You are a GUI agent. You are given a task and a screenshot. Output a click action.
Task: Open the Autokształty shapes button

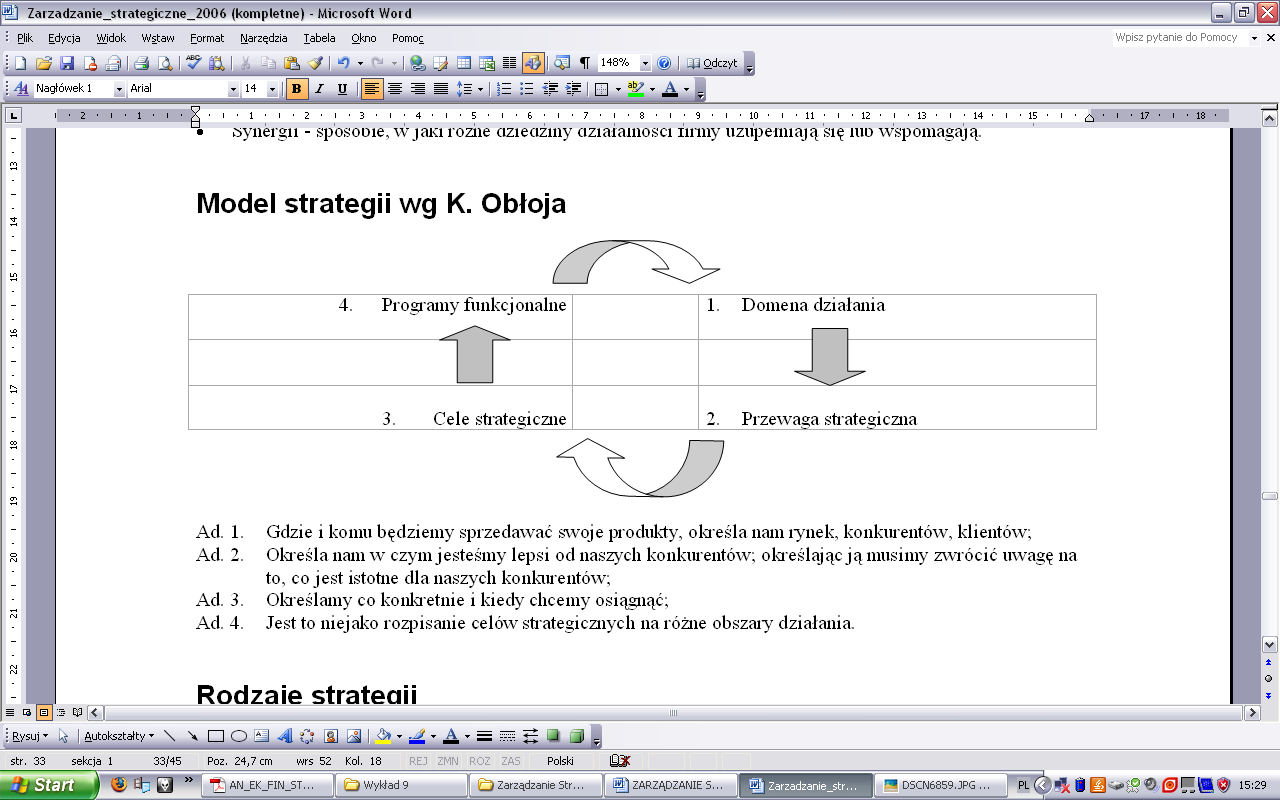click(118, 736)
